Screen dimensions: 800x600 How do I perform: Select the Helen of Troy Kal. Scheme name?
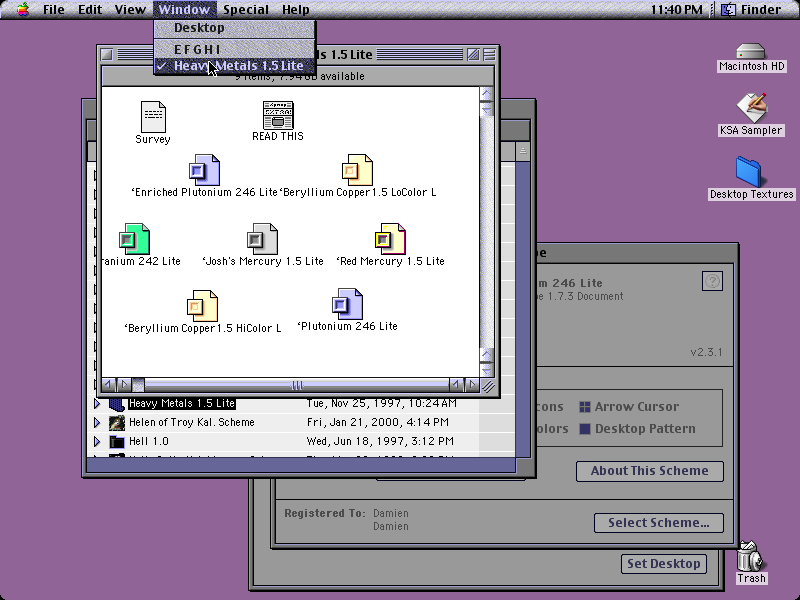click(191, 422)
